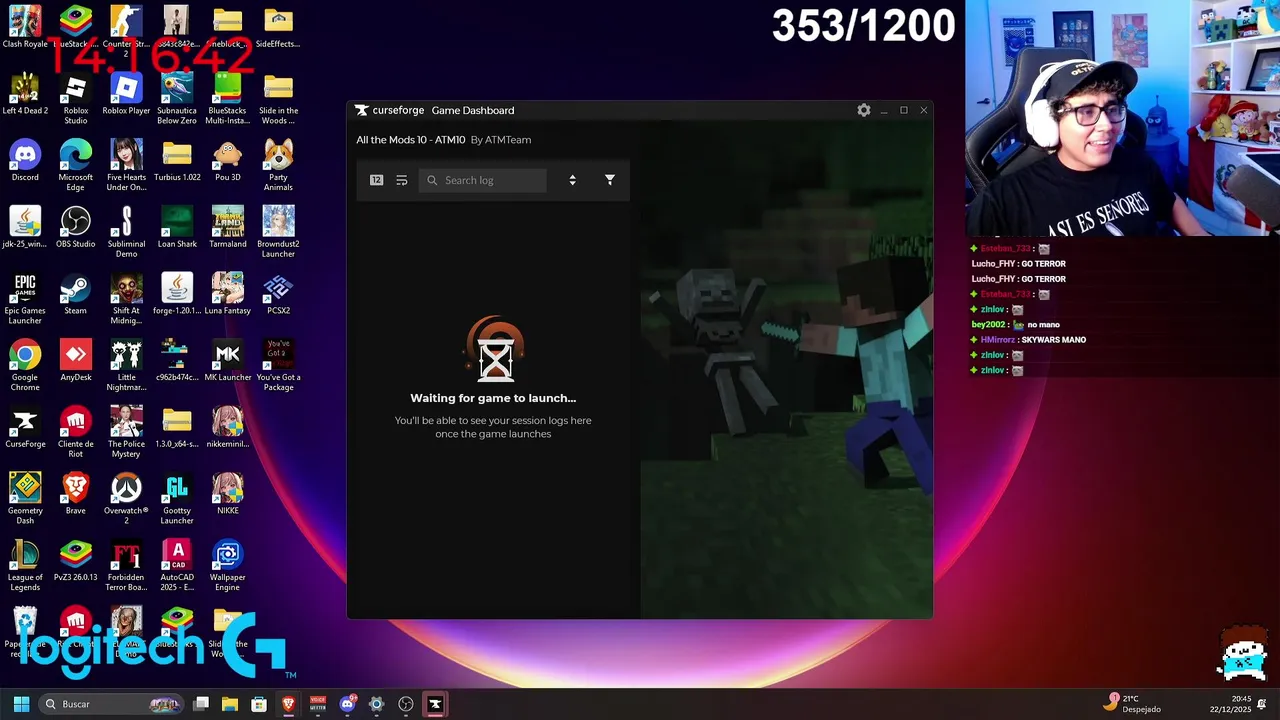Open CurseForge desktop shortcut
The image size is (1280, 720).
(x=25, y=428)
